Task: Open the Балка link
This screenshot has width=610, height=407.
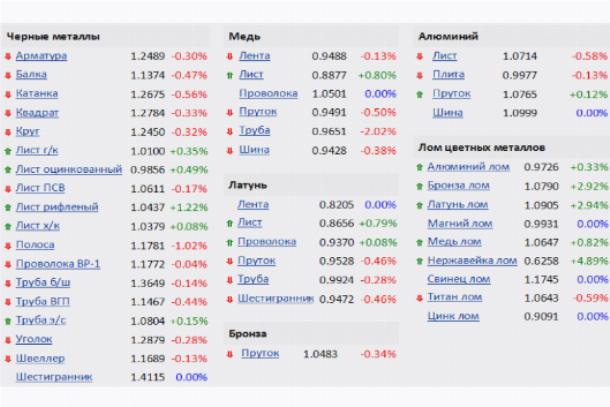Action: click(31, 75)
